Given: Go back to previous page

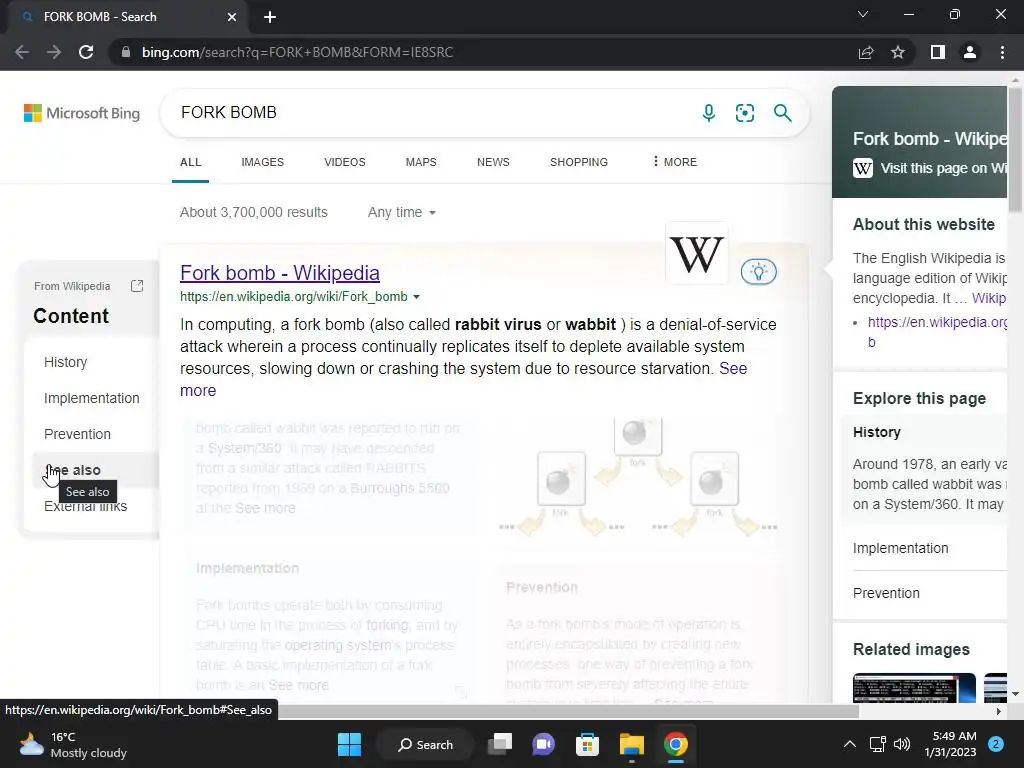Looking at the screenshot, I should pos(22,52).
